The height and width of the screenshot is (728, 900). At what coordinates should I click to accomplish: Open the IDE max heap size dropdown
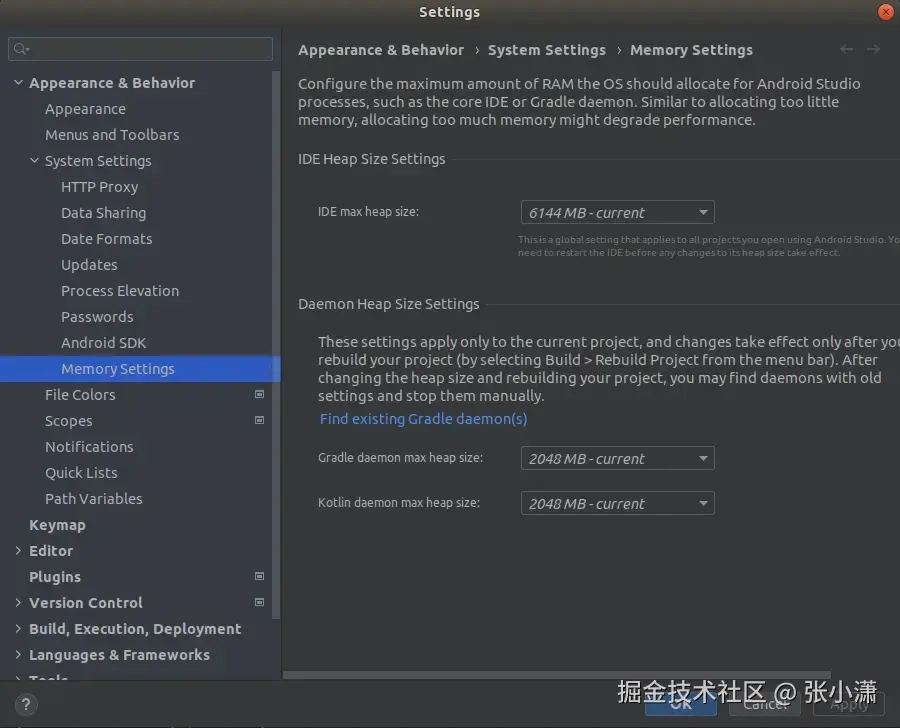point(617,212)
